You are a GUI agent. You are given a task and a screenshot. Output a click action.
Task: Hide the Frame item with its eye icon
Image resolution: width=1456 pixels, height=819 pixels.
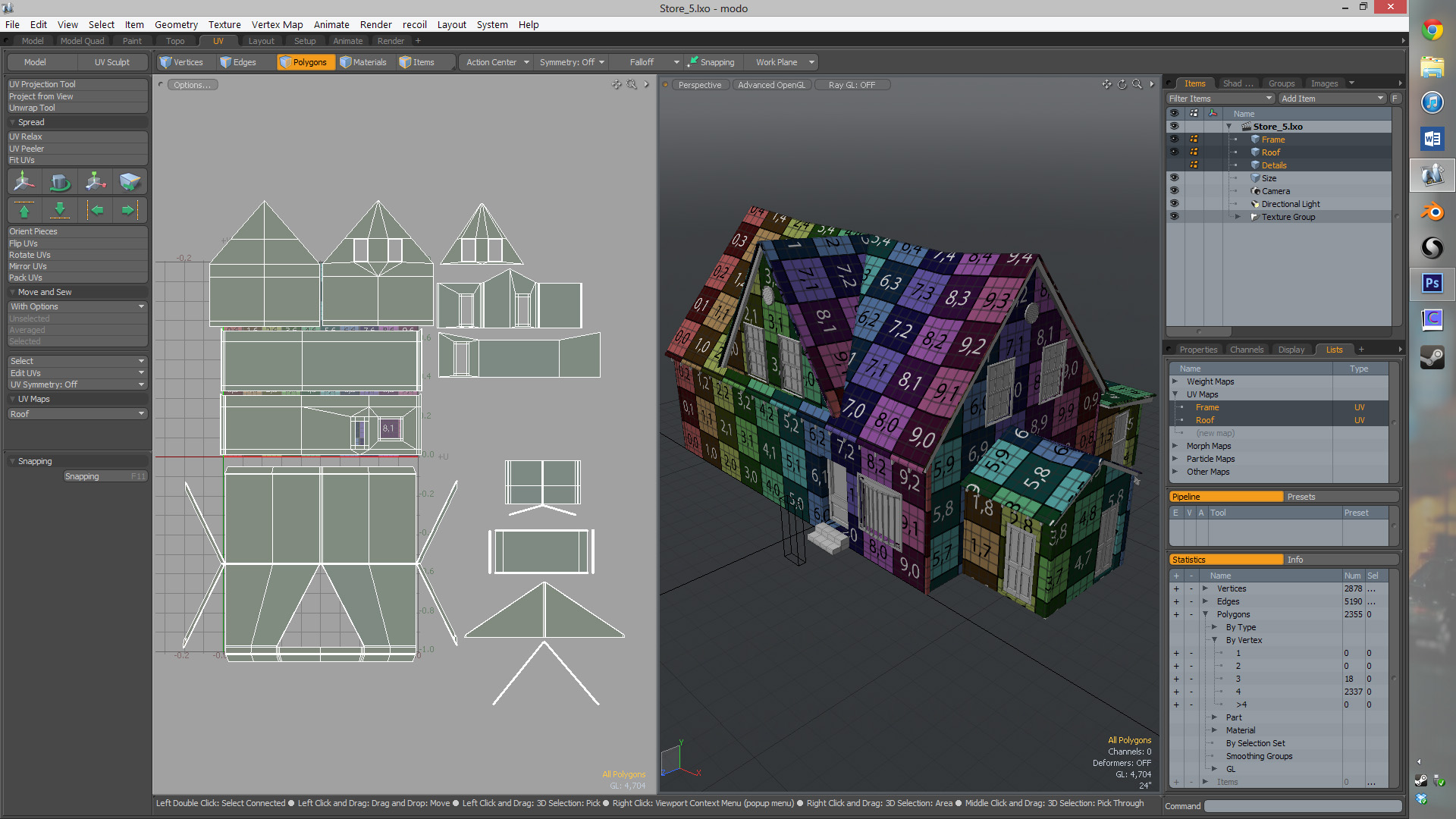click(1174, 140)
